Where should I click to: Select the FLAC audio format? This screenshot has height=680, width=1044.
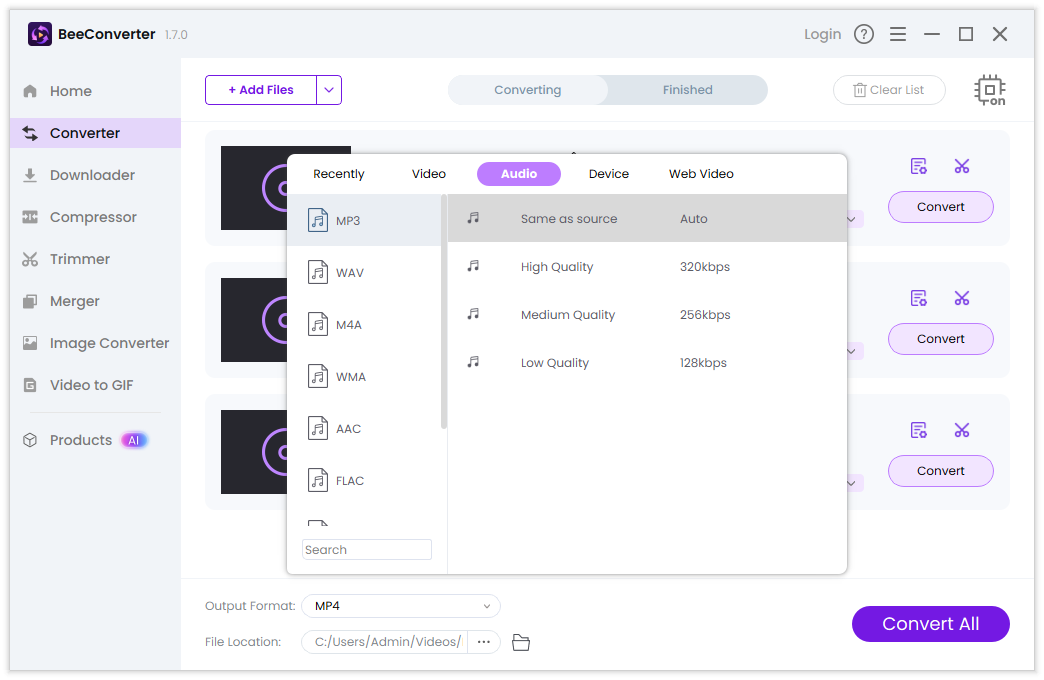click(349, 481)
